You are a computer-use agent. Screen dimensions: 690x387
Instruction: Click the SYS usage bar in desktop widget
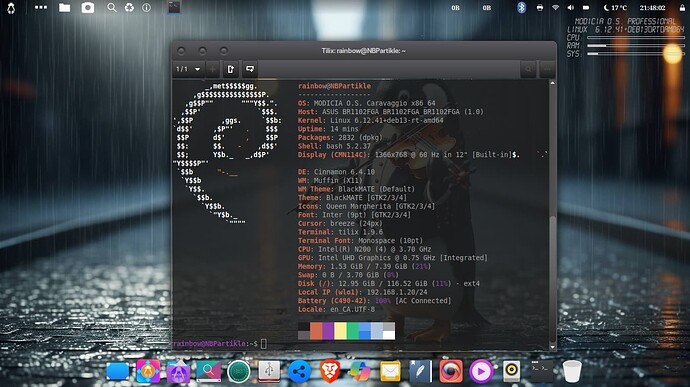636,54
